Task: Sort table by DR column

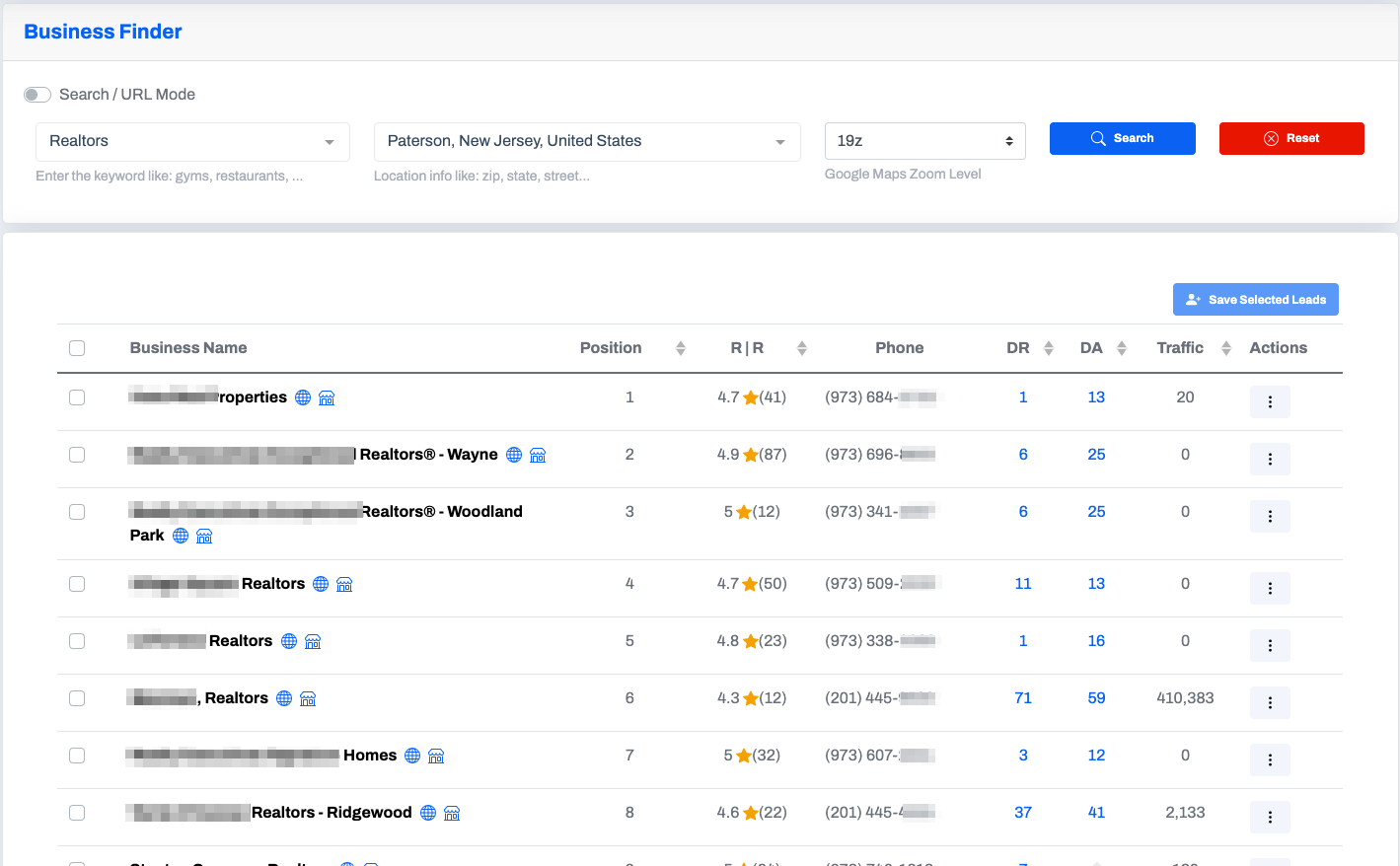Action: (x=1049, y=348)
